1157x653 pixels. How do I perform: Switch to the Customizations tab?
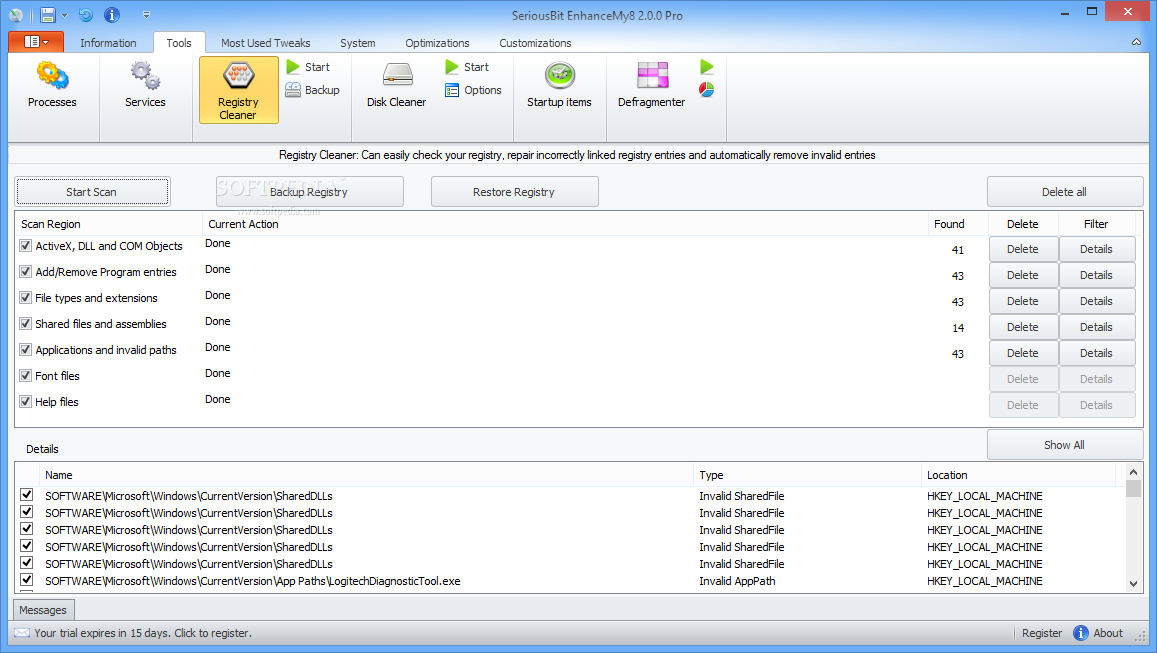coord(535,43)
